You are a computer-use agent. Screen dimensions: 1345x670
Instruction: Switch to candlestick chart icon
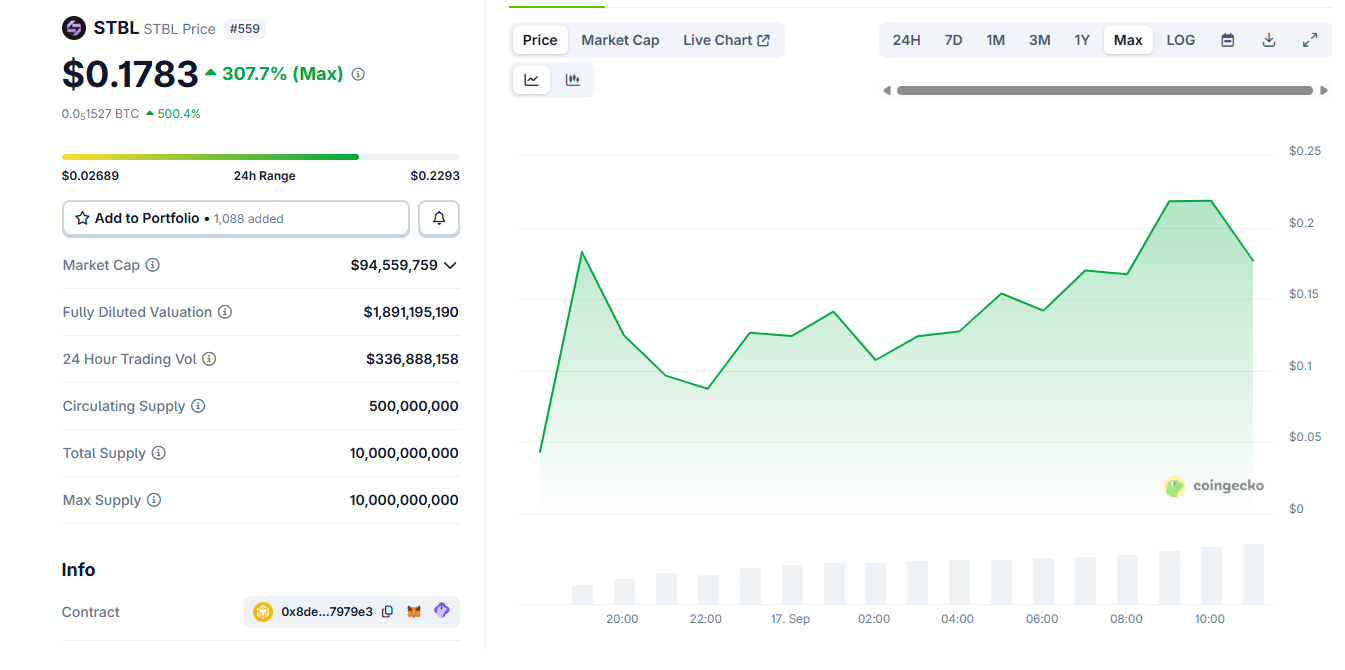(572, 80)
